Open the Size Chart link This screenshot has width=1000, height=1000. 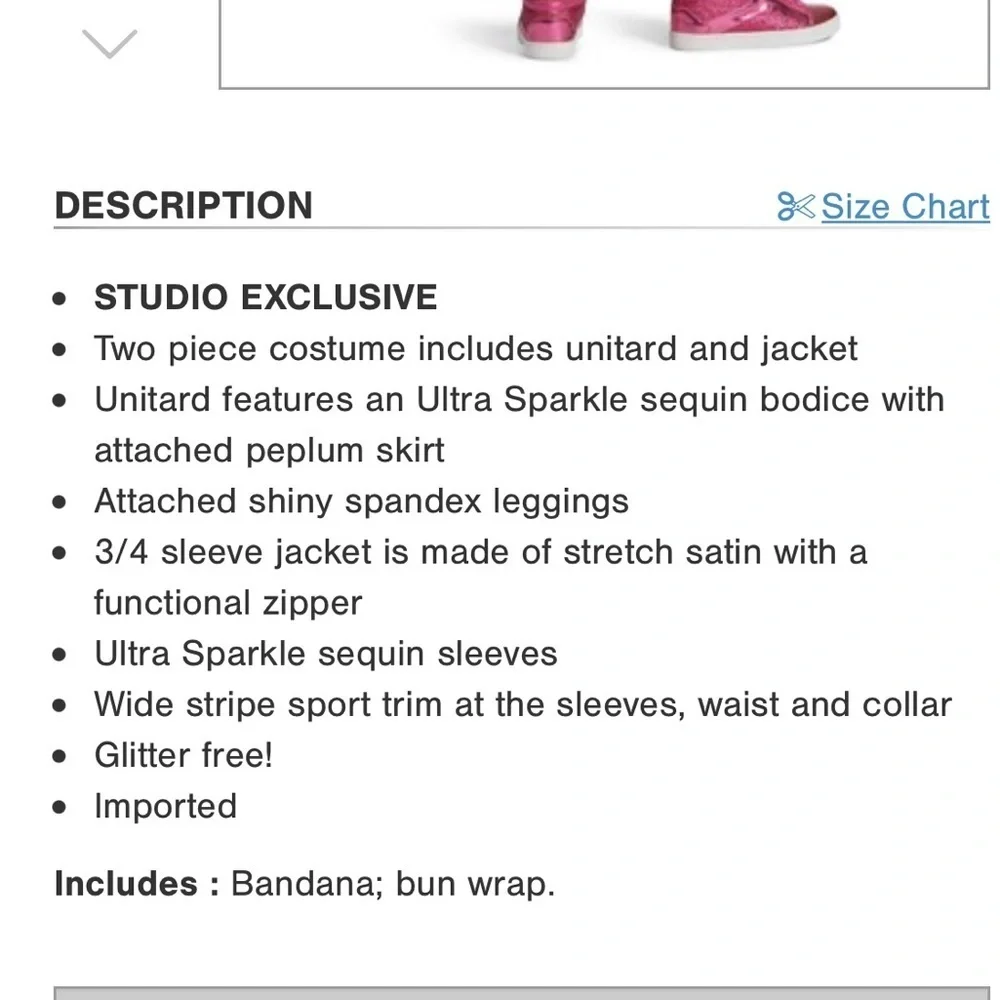905,207
